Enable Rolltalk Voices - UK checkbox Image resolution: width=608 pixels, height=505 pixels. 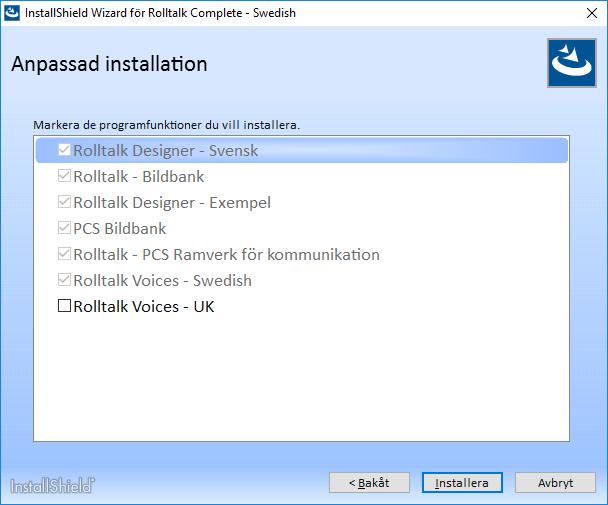64,306
